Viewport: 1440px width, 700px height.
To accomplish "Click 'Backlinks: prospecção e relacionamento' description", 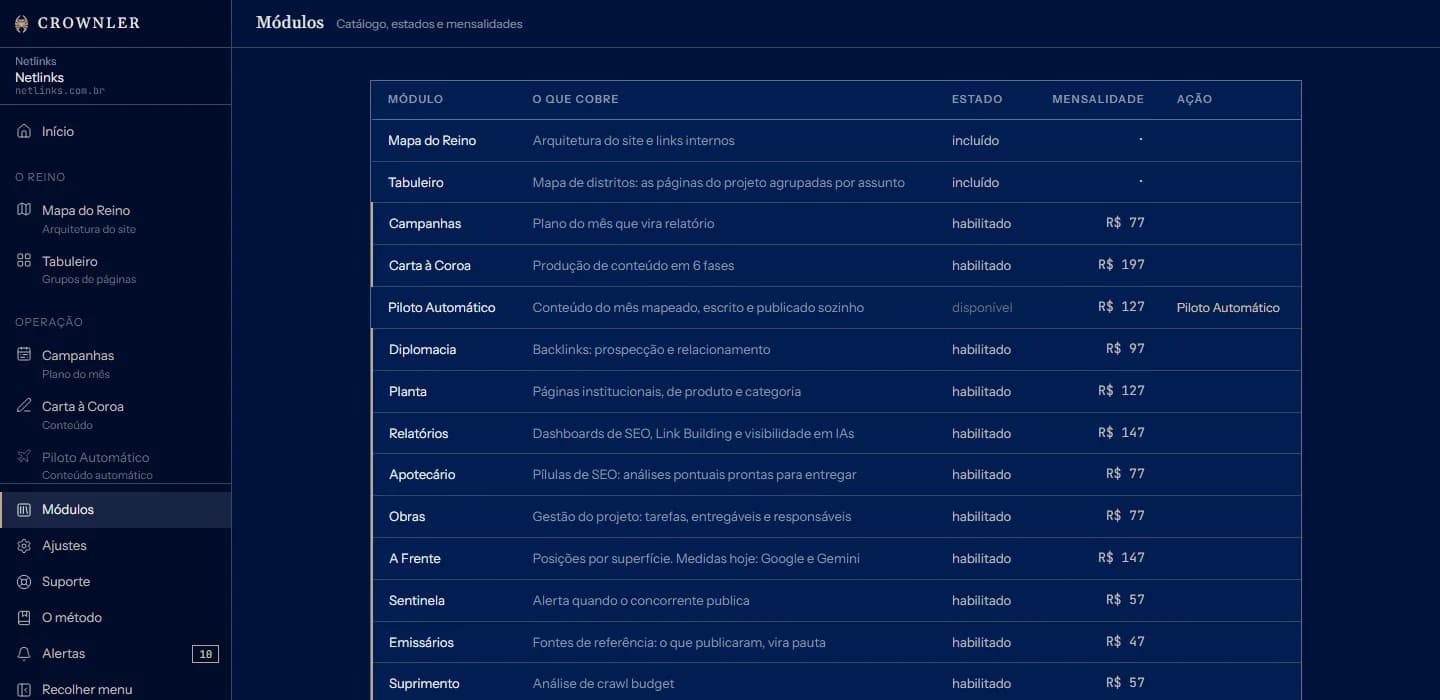I will tap(651, 350).
